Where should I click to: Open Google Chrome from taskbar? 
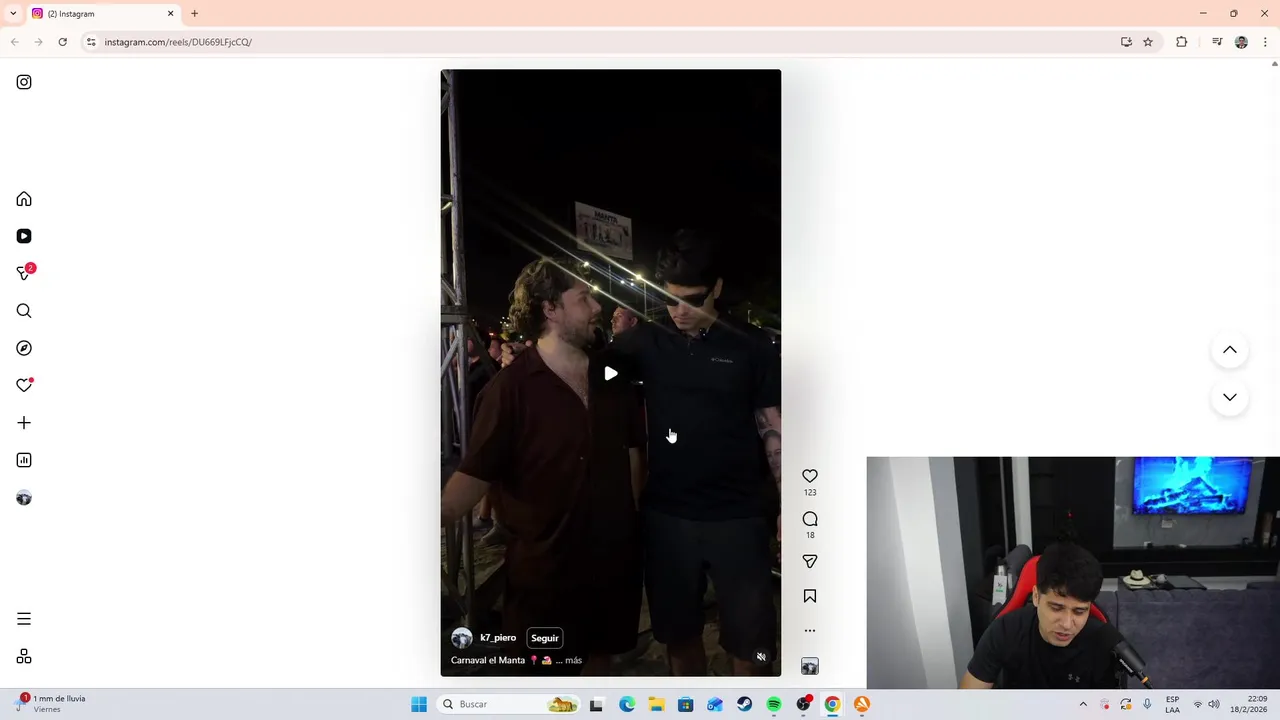click(x=832, y=704)
